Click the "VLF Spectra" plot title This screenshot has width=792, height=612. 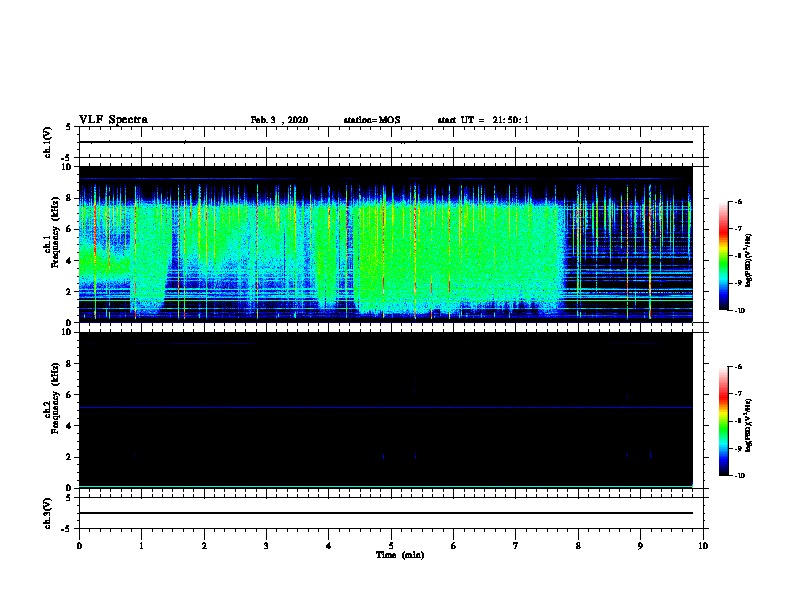tap(113, 120)
